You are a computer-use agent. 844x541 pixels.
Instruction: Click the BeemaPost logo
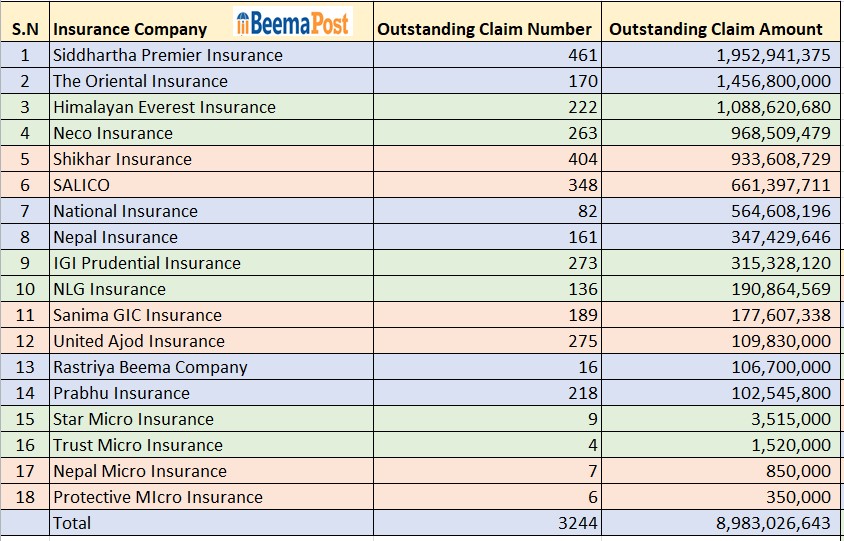click(x=293, y=23)
